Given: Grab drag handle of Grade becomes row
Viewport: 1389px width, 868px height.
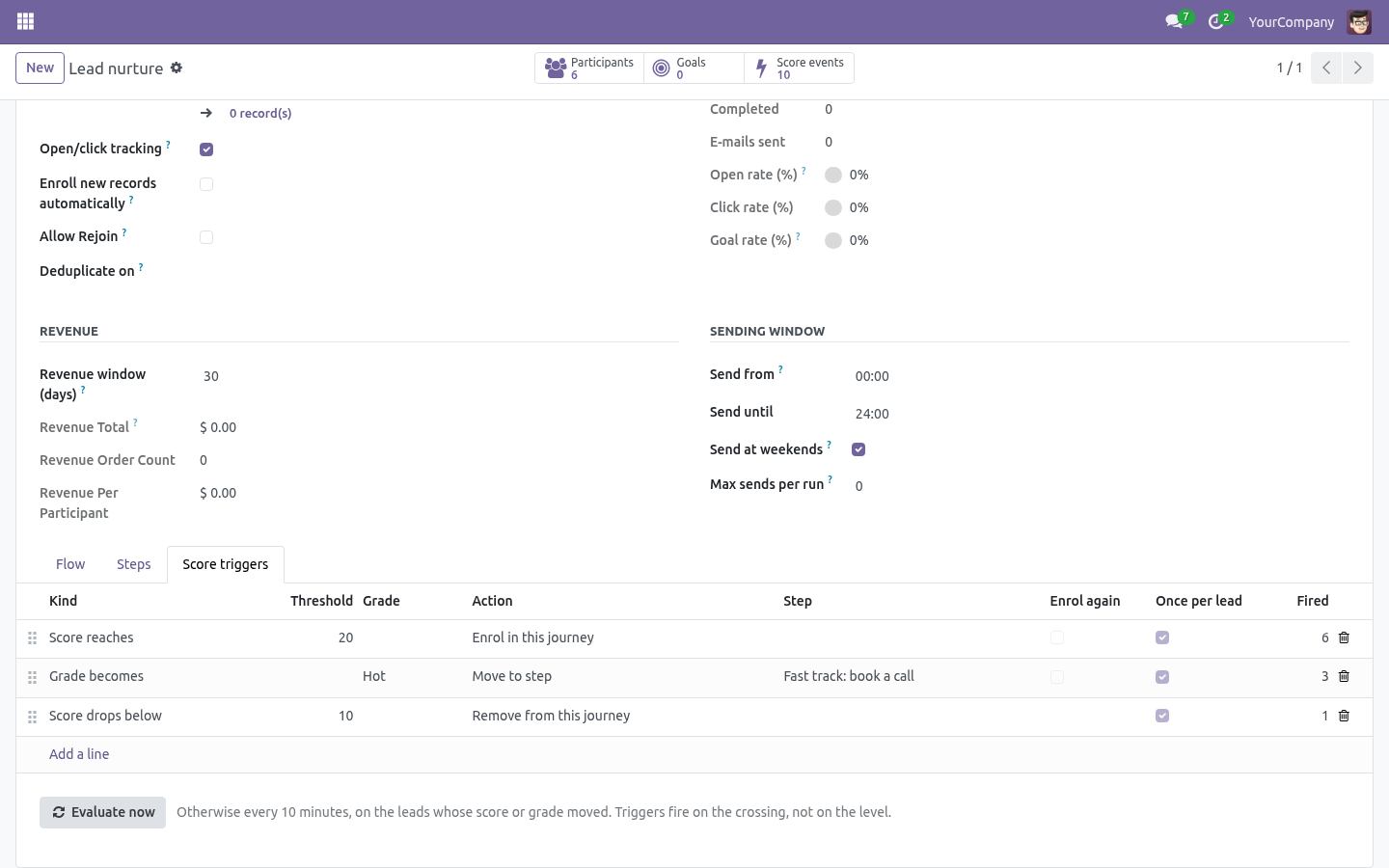Looking at the screenshot, I should click(x=32, y=677).
